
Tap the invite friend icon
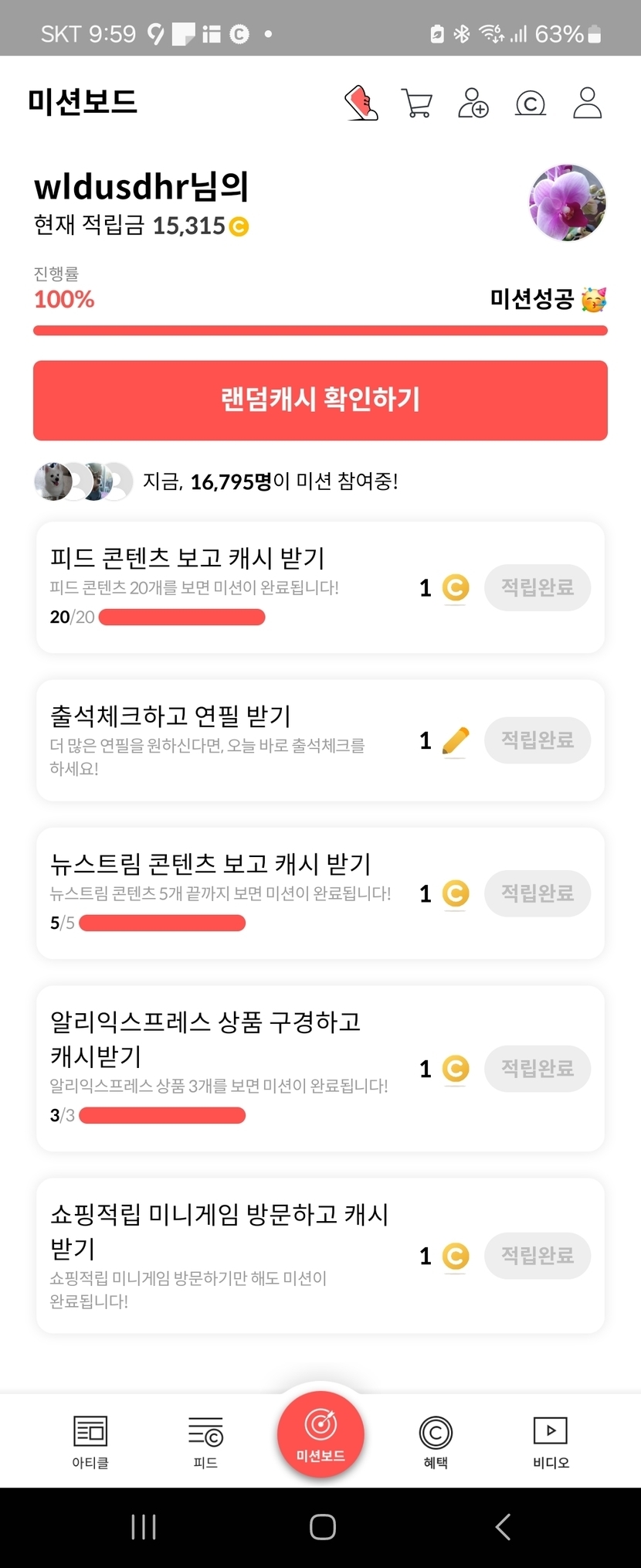pos(473,103)
